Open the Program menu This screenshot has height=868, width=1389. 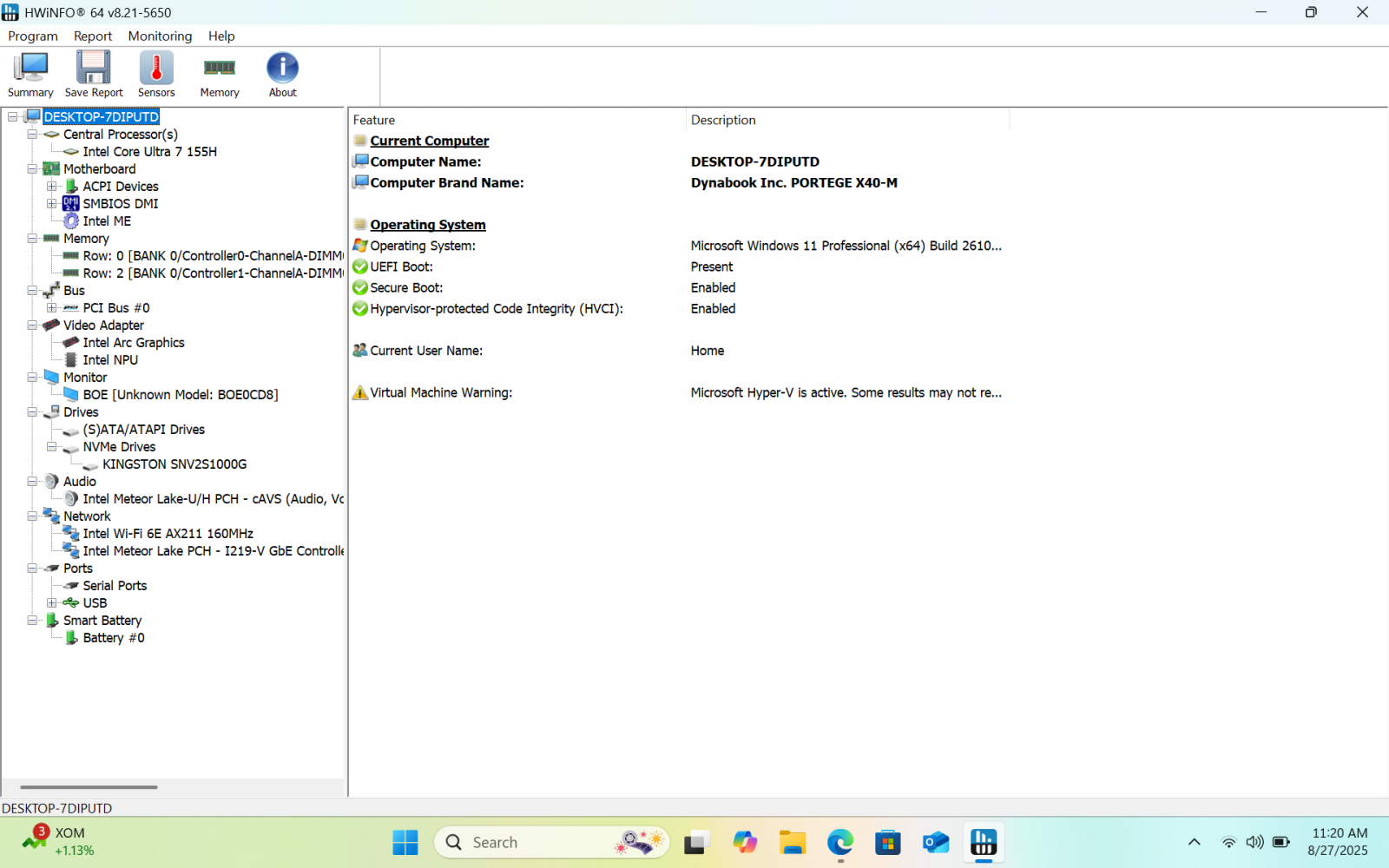33,36
